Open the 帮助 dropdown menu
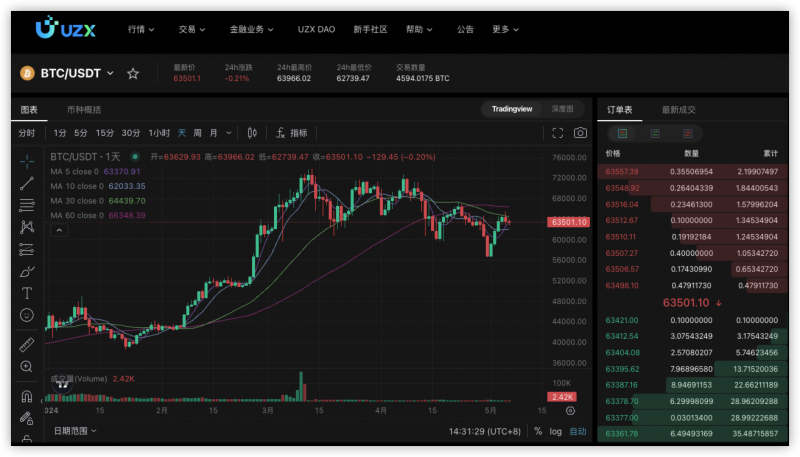Screen dimensions: 800x457 coord(419,30)
